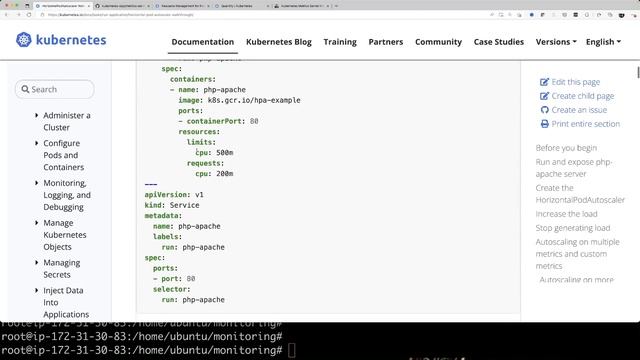The width and height of the screenshot is (640, 360).
Task: Expand the Inject Data Into Applications arrow
Action: (37, 290)
